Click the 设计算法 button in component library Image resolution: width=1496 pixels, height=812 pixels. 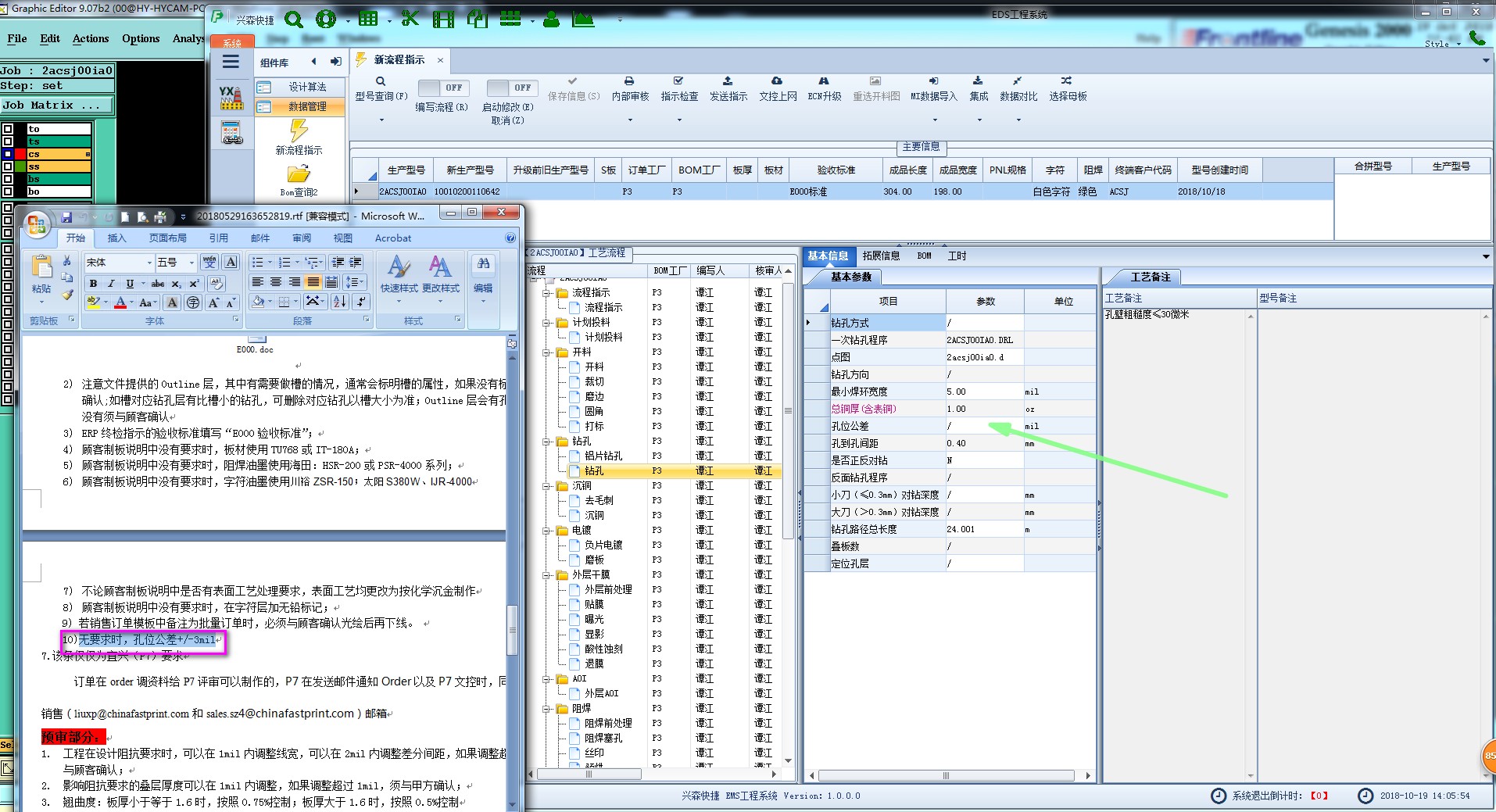click(x=300, y=87)
